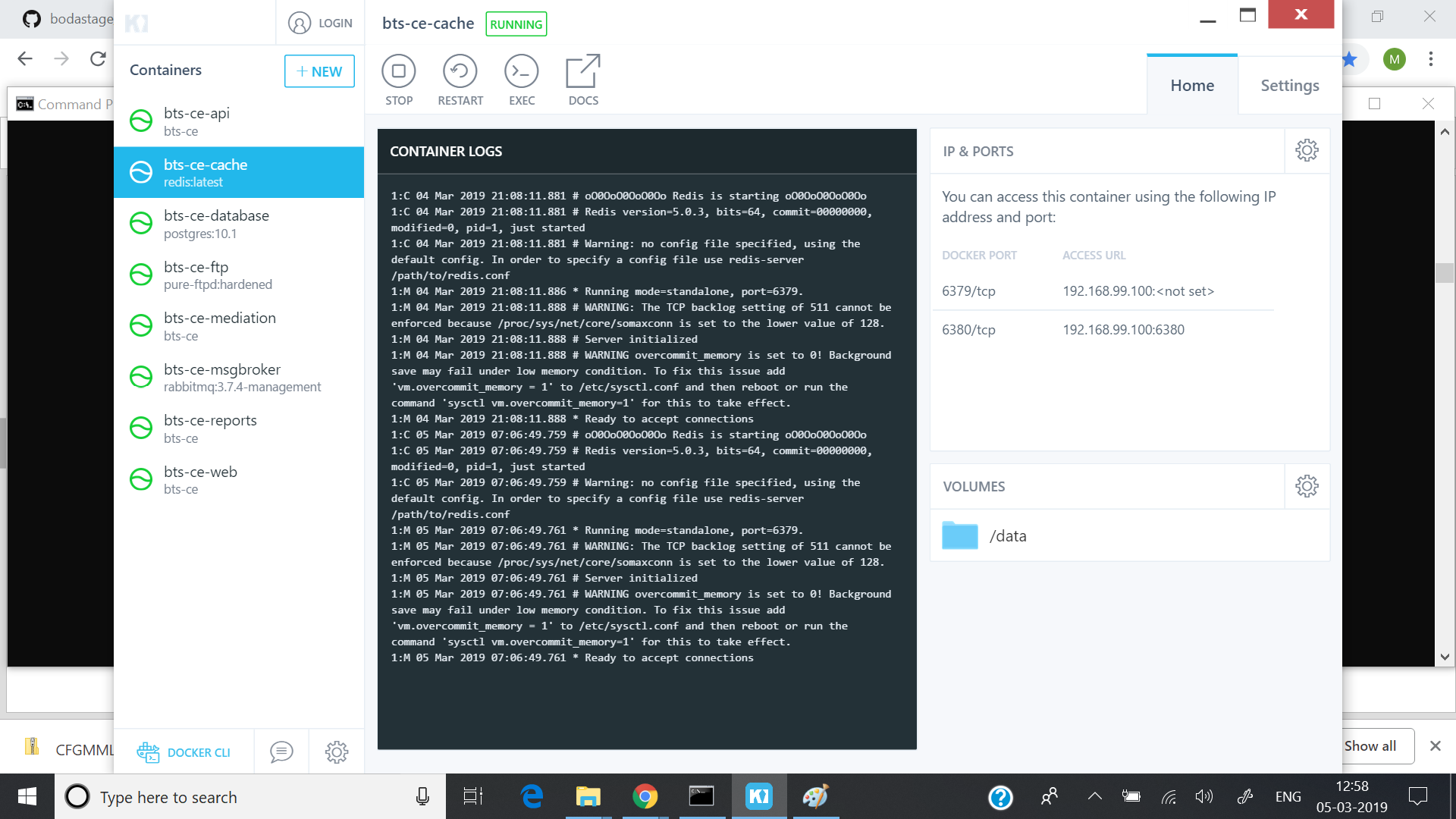Select bts-ce-reports container
Screen dimensions: 1456x819
[239, 428]
